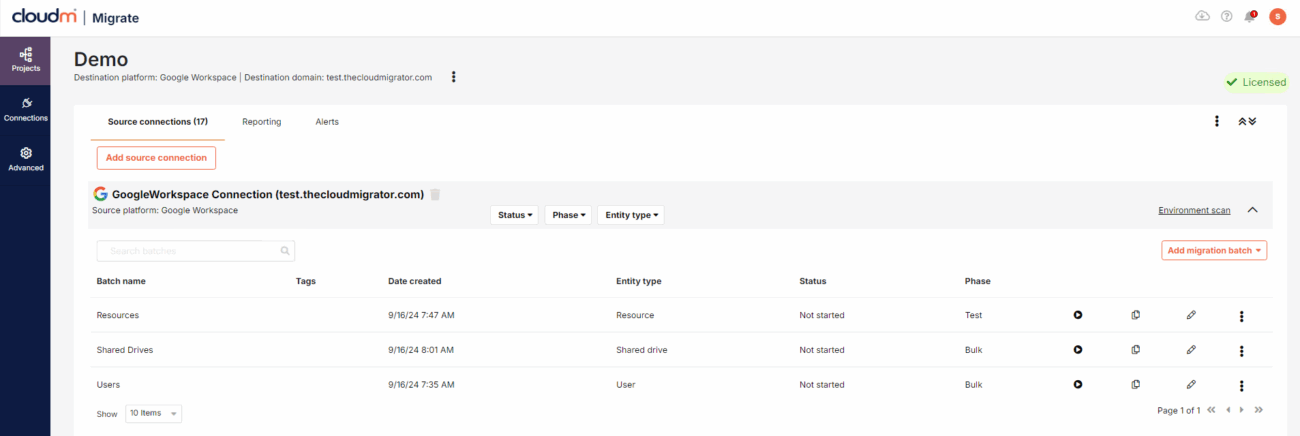
Task: Click the Search batches input field
Action: click(x=185, y=251)
